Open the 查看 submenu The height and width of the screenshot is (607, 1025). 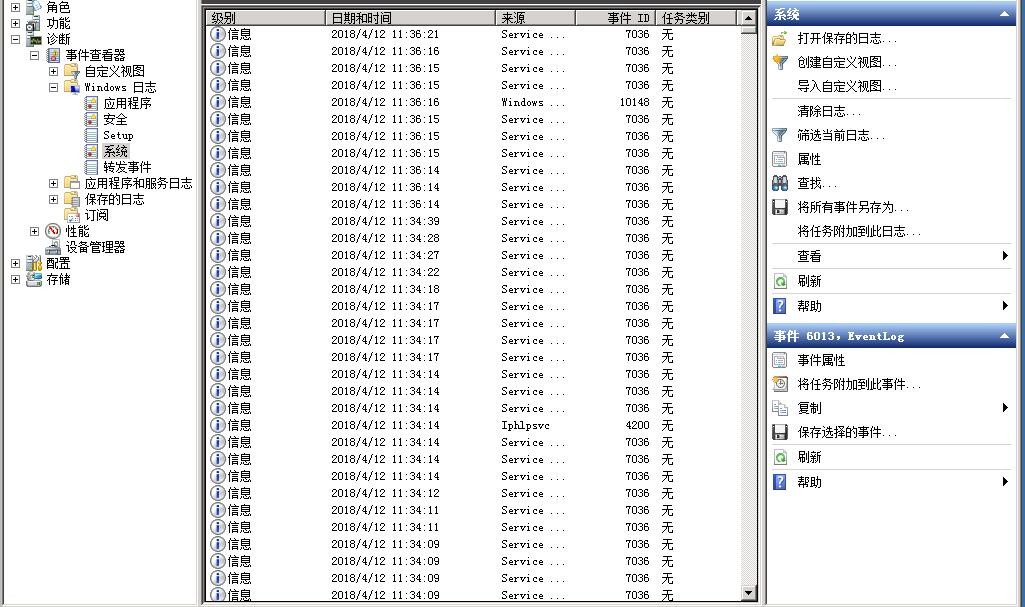[x=1005, y=256]
